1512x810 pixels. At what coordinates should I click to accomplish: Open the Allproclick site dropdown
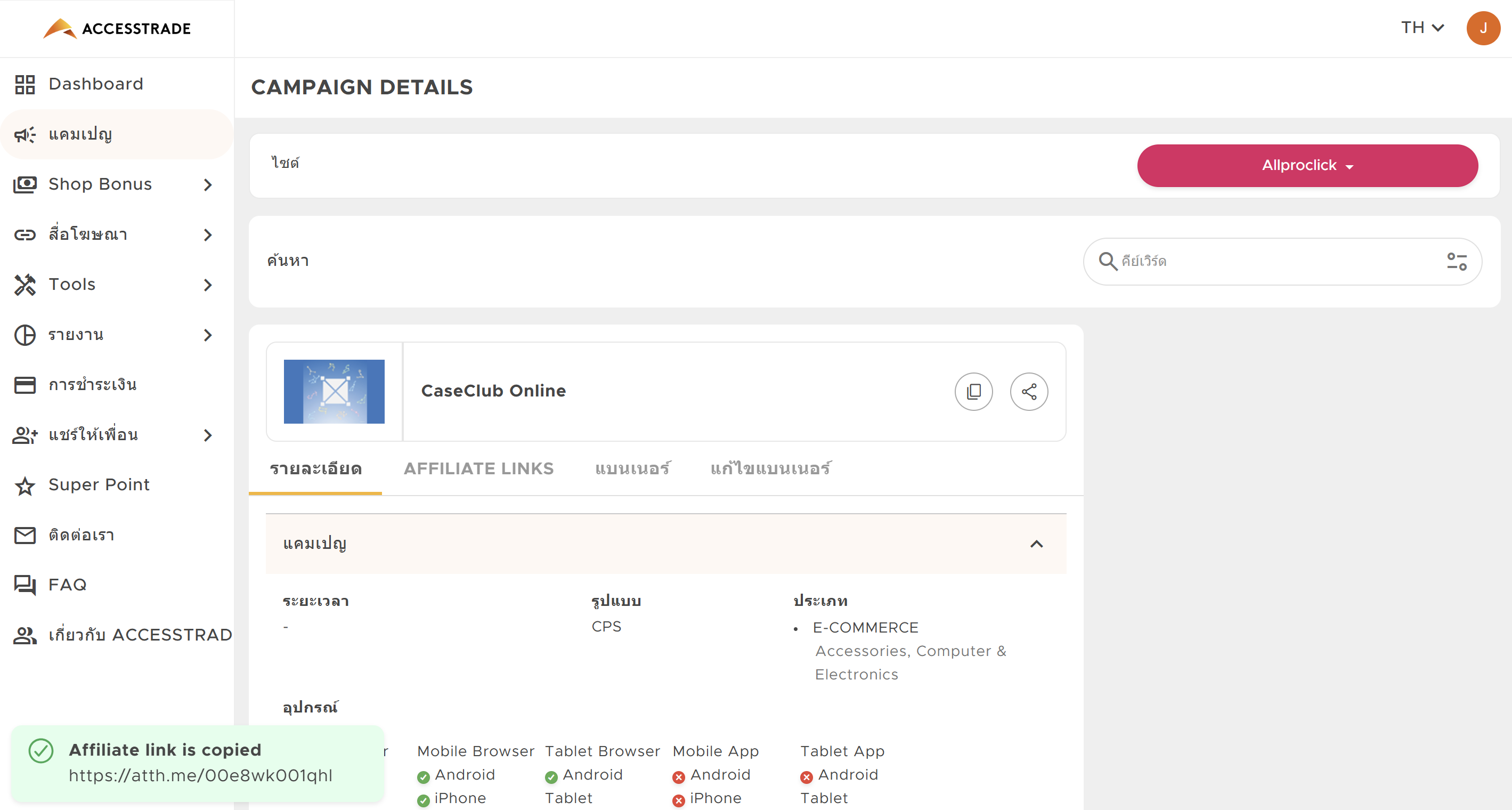coord(1307,166)
